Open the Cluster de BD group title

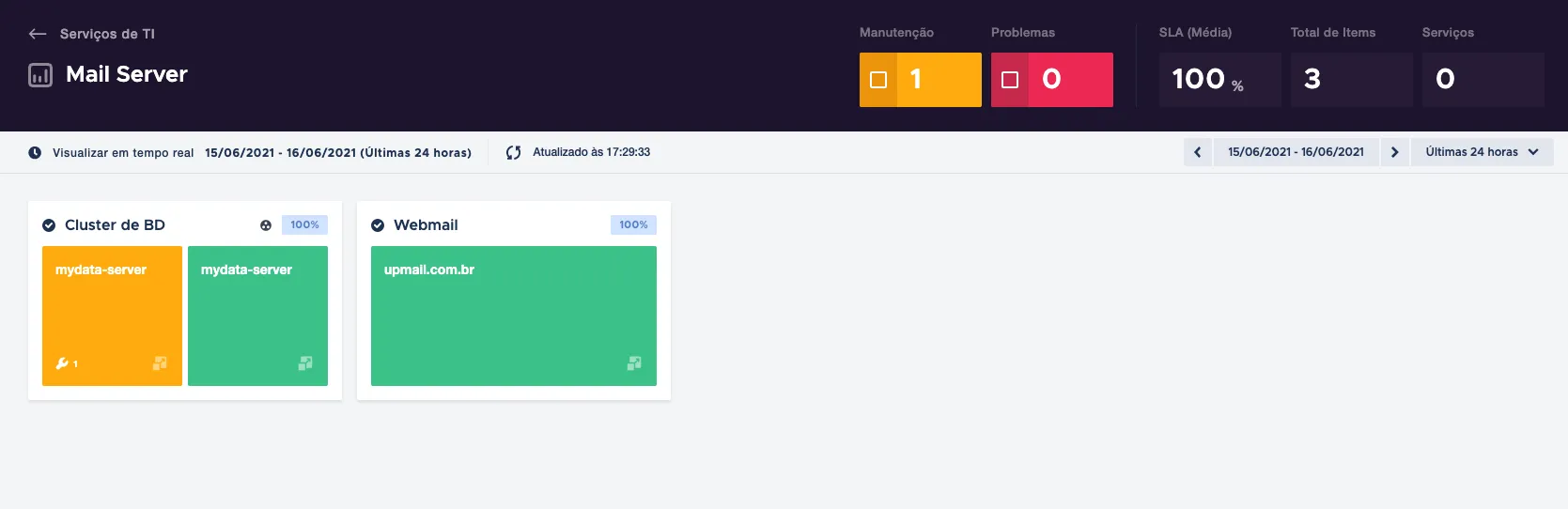pyautogui.click(x=115, y=225)
